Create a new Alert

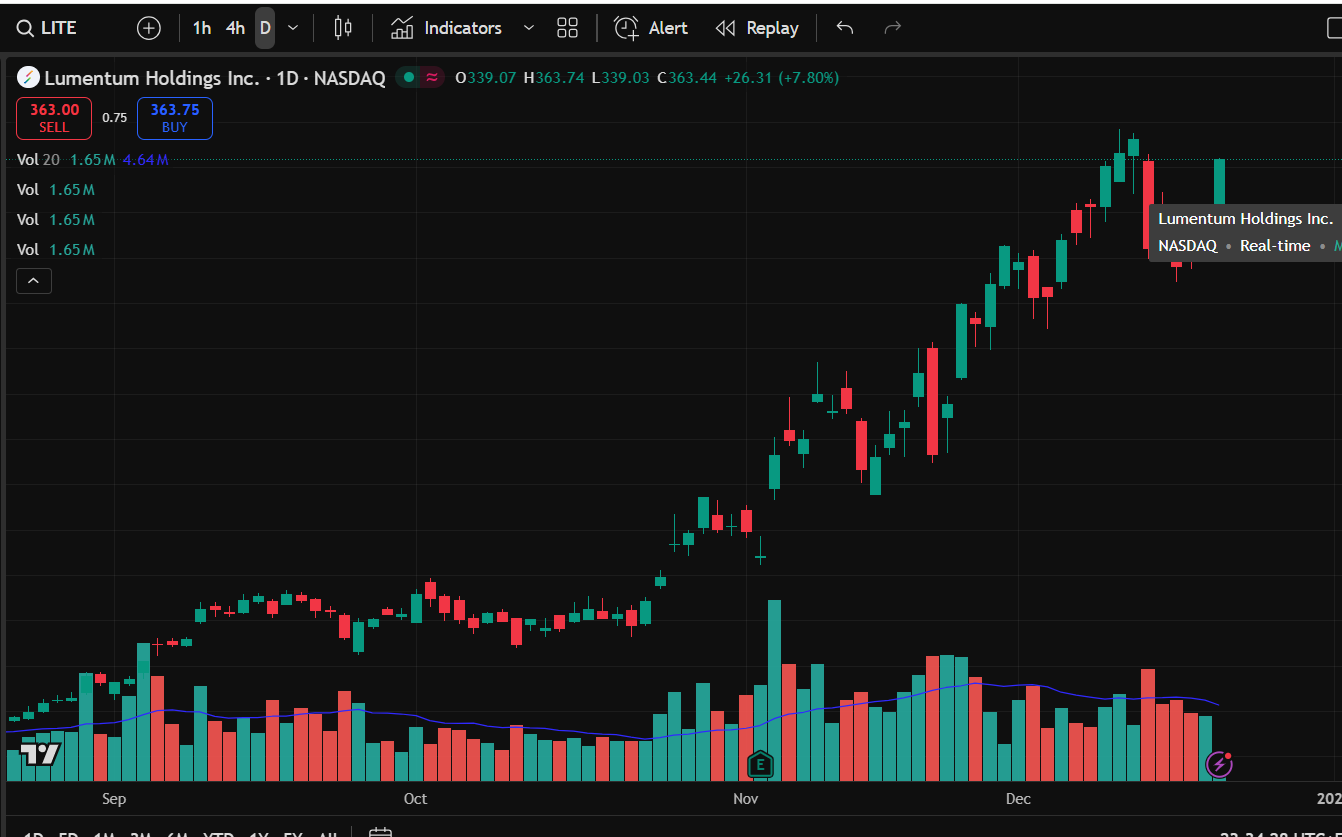click(x=651, y=28)
